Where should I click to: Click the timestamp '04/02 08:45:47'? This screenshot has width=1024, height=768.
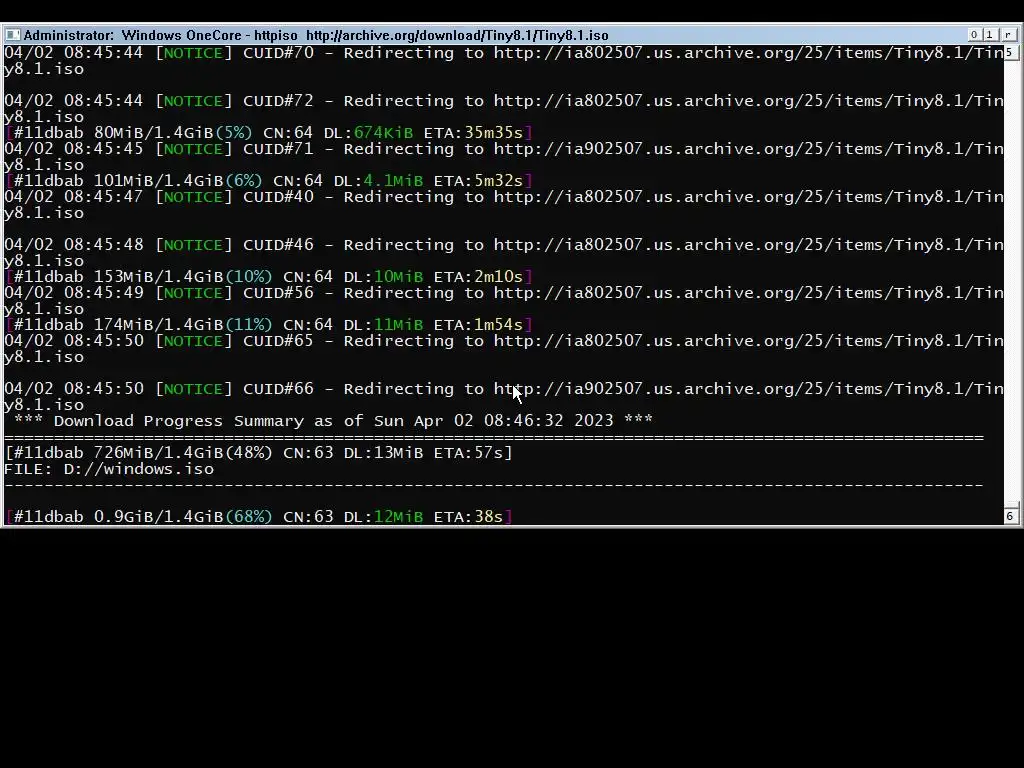pyautogui.click(x=74, y=197)
